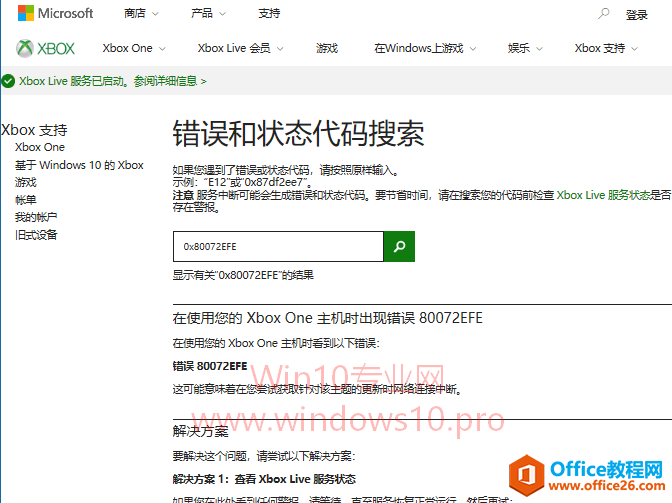672x503 pixels.
Task: Click 解决方案 1：查看 Xbox Live 服务状态 text
Action: pos(264,479)
